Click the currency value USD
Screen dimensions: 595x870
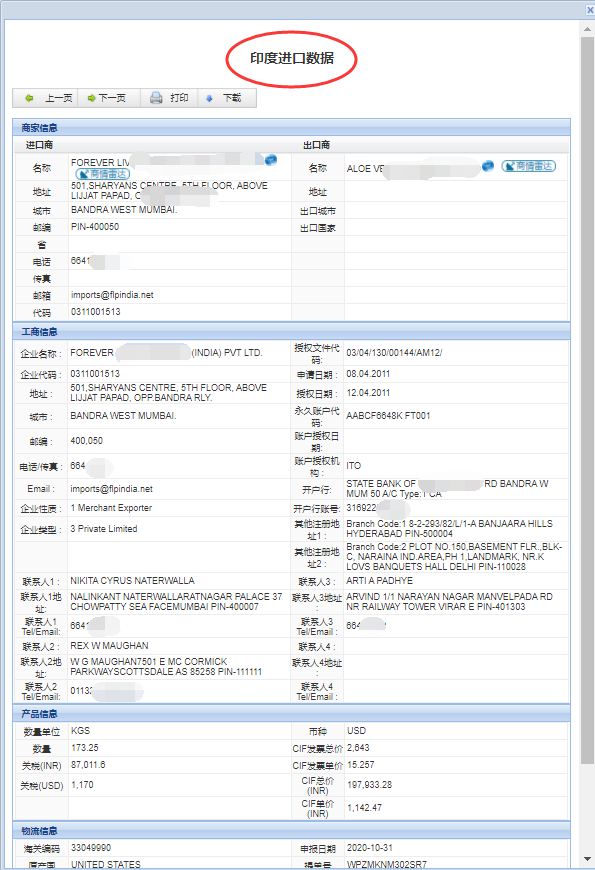pyautogui.click(x=356, y=731)
